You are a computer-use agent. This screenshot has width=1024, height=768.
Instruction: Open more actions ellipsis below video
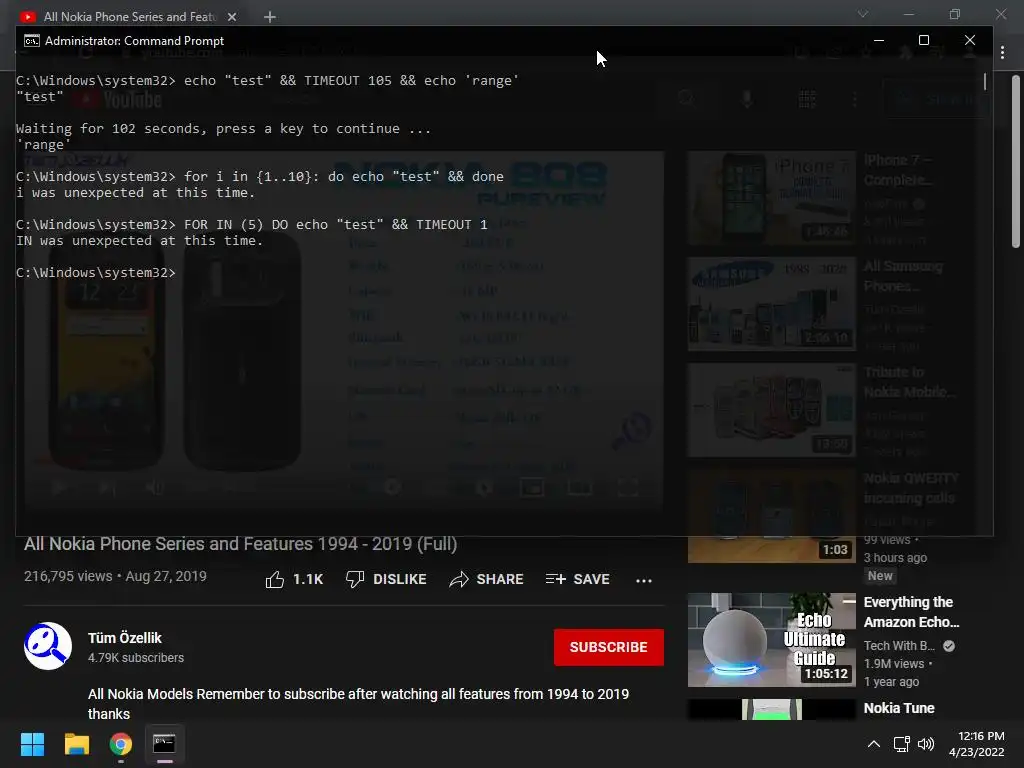(x=644, y=581)
